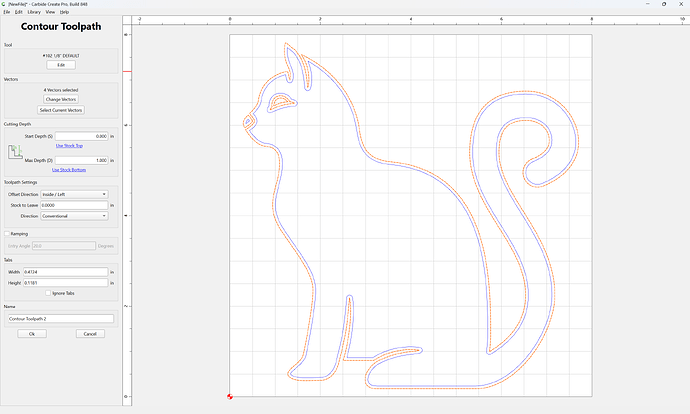The width and height of the screenshot is (690, 414).
Task: Click the Carbide Create app icon in title bar
Action: point(4,4)
